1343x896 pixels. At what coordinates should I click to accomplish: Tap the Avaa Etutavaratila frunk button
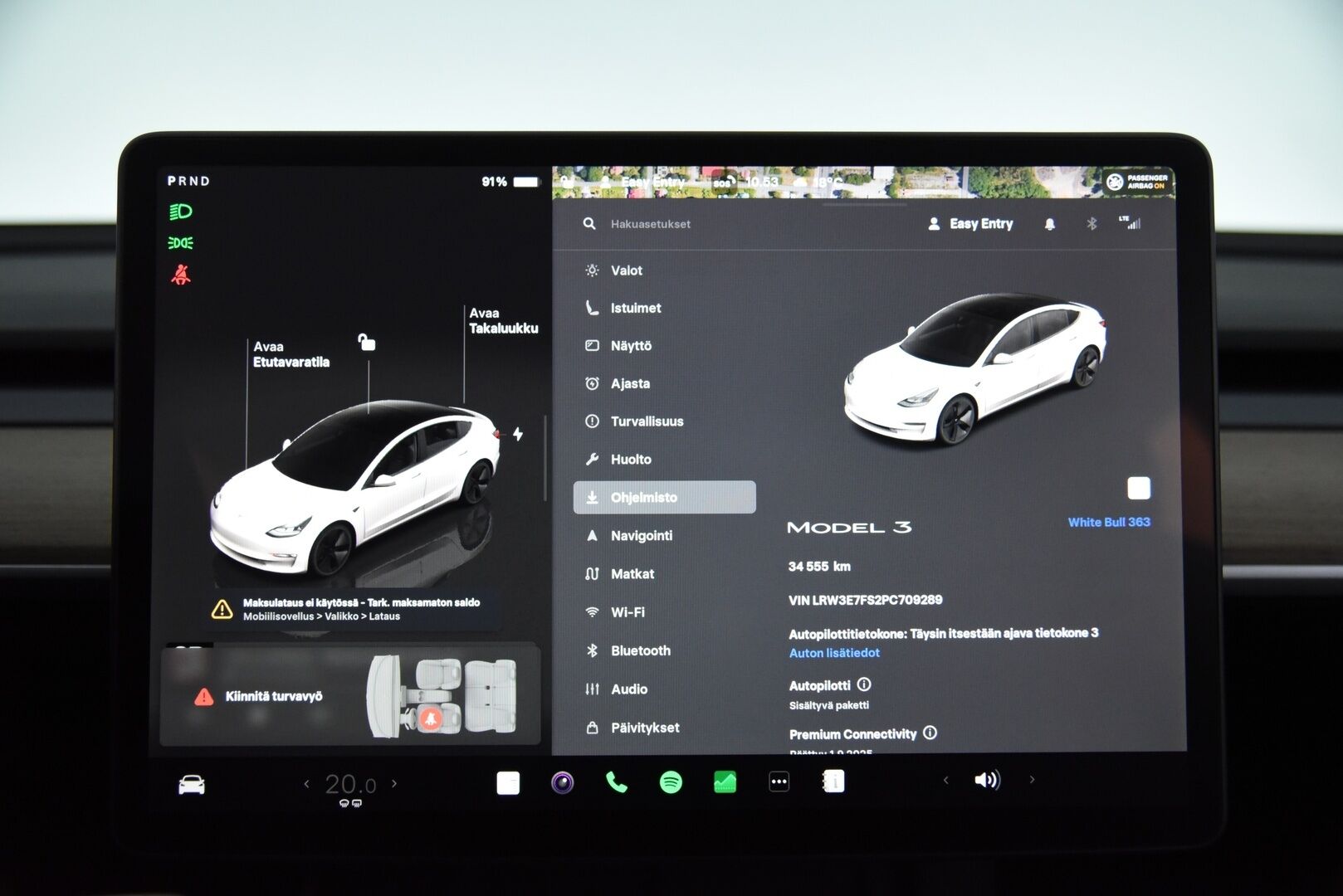pos(291,354)
